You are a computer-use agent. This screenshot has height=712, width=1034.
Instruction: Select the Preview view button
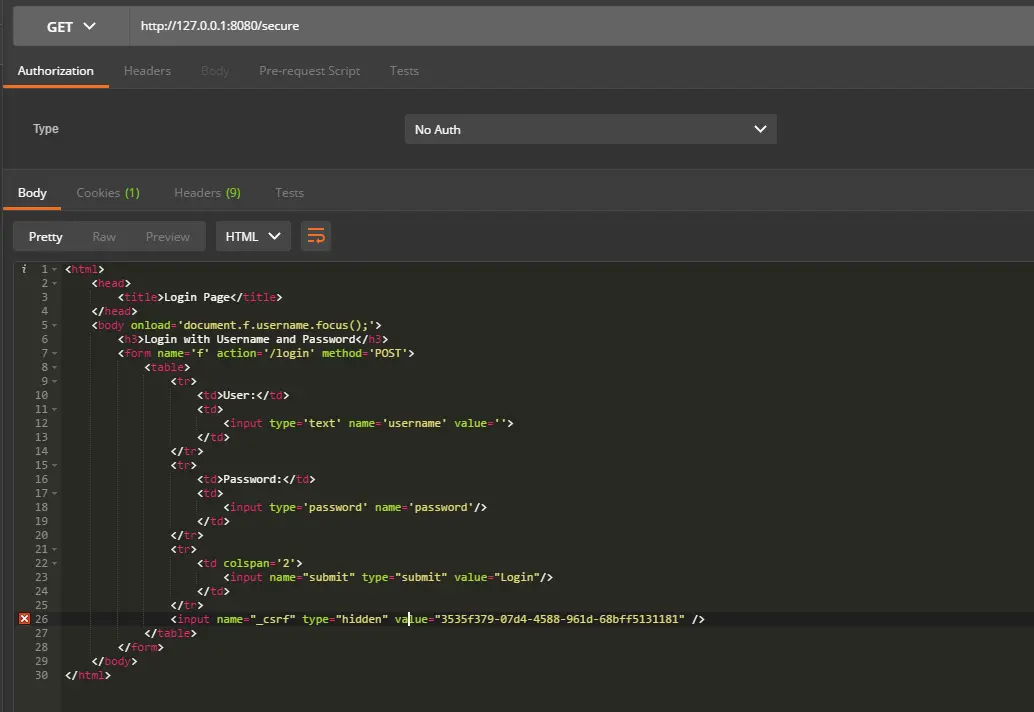click(x=167, y=237)
